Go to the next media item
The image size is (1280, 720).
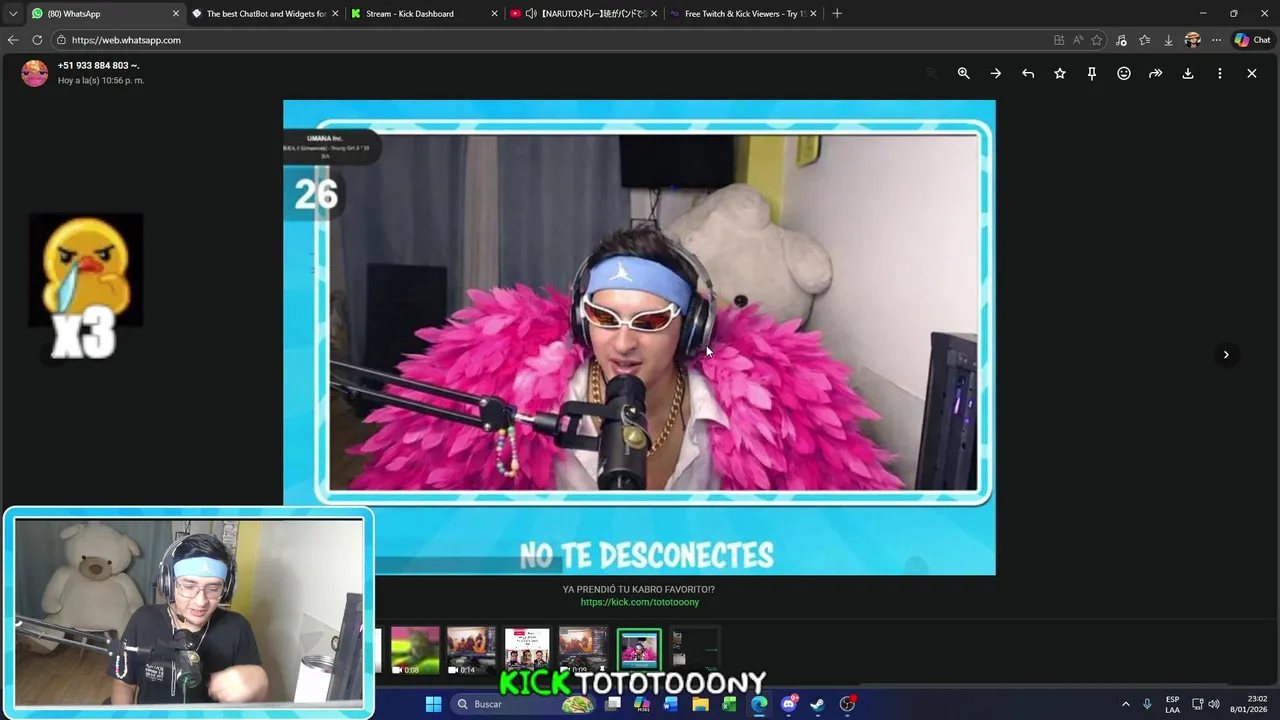click(1226, 354)
